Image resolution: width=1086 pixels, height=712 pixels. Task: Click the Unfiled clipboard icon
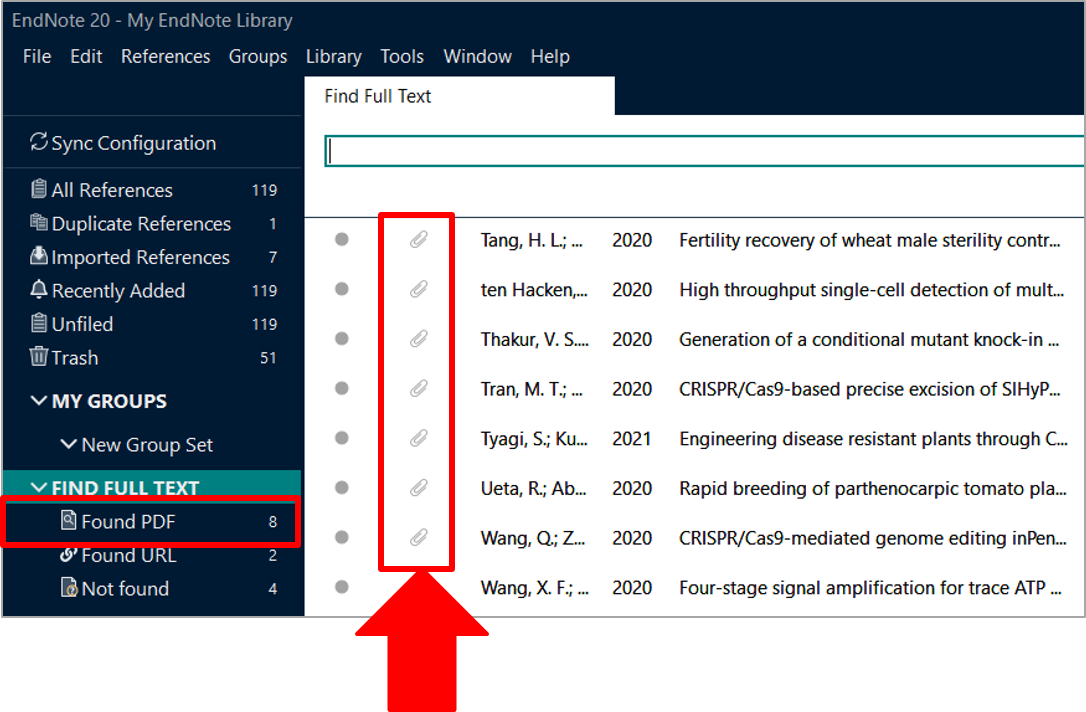point(39,323)
